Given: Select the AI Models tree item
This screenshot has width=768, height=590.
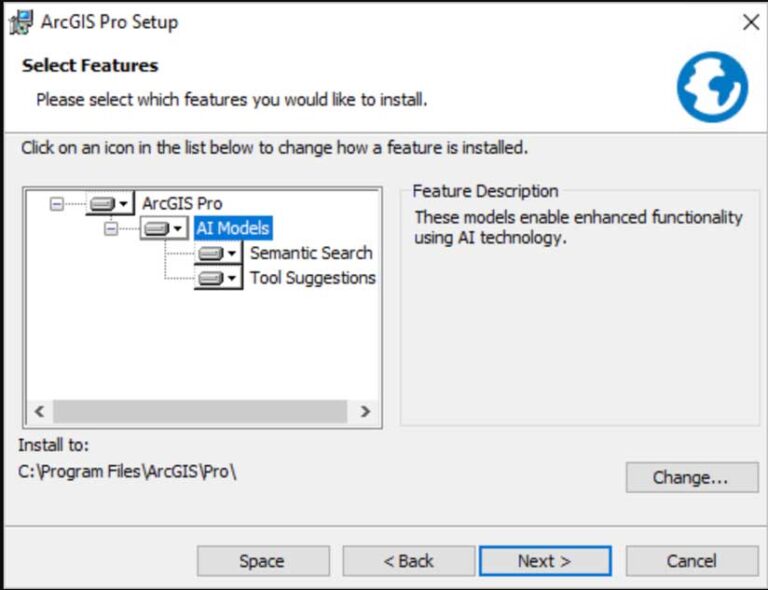Looking at the screenshot, I should coord(232,229).
